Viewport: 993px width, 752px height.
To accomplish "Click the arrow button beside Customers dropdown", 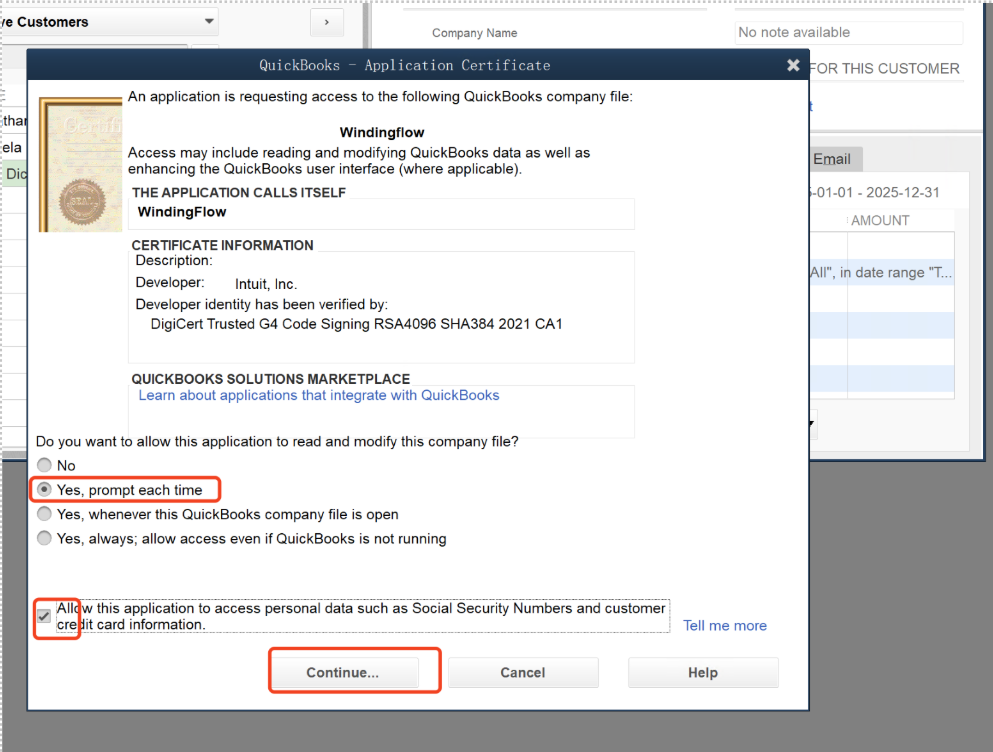I will click(x=327, y=22).
